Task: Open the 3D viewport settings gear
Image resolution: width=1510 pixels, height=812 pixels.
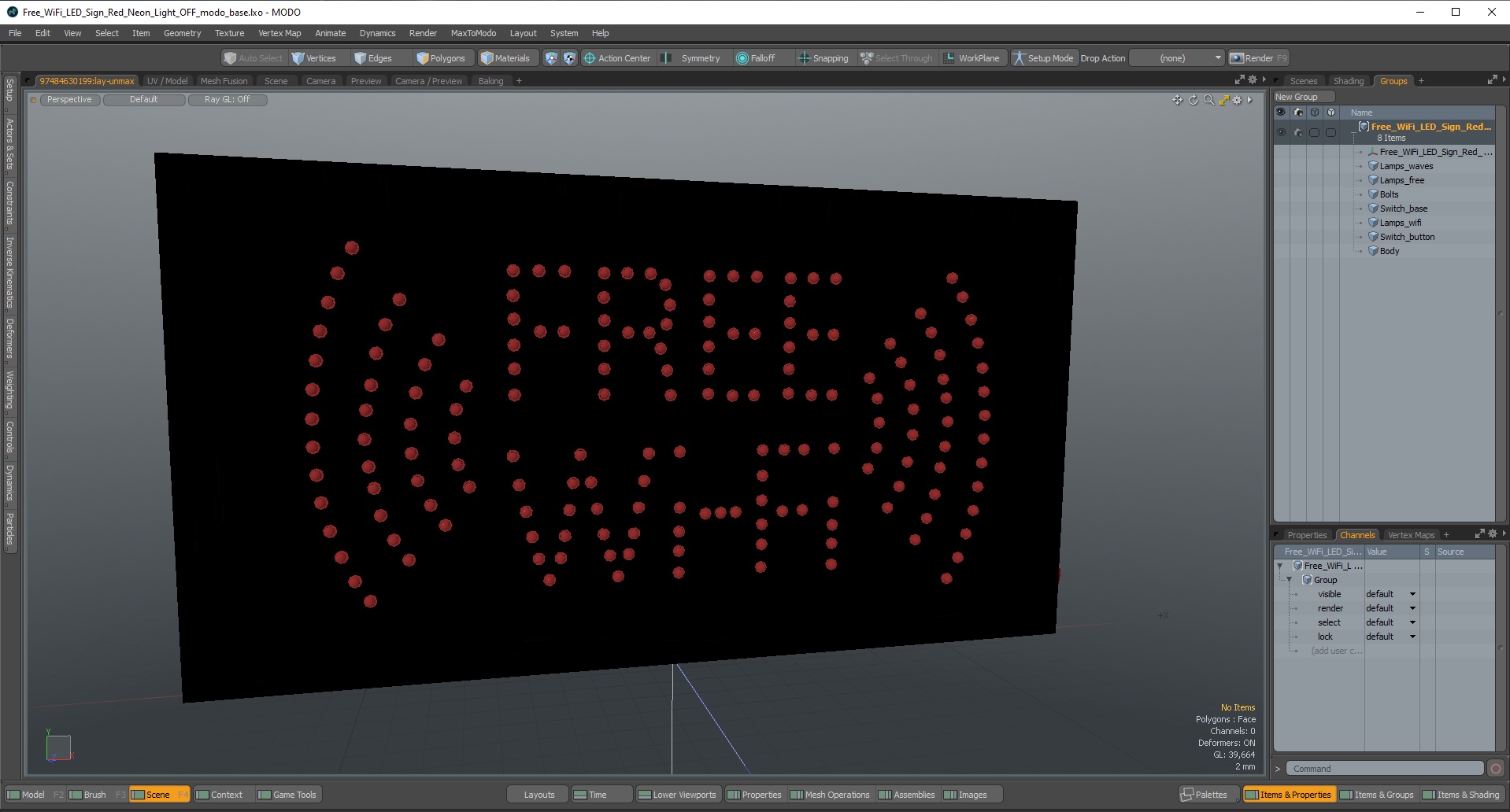Action: tap(1237, 100)
